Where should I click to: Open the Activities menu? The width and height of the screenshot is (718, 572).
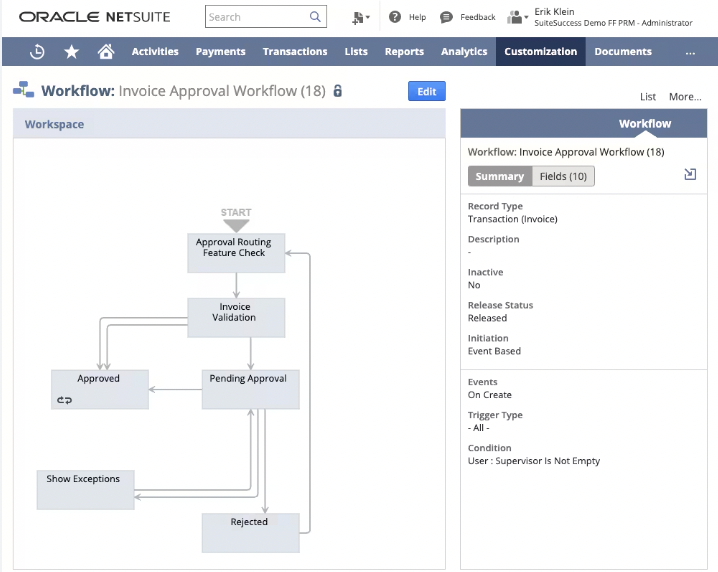coord(155,51)
